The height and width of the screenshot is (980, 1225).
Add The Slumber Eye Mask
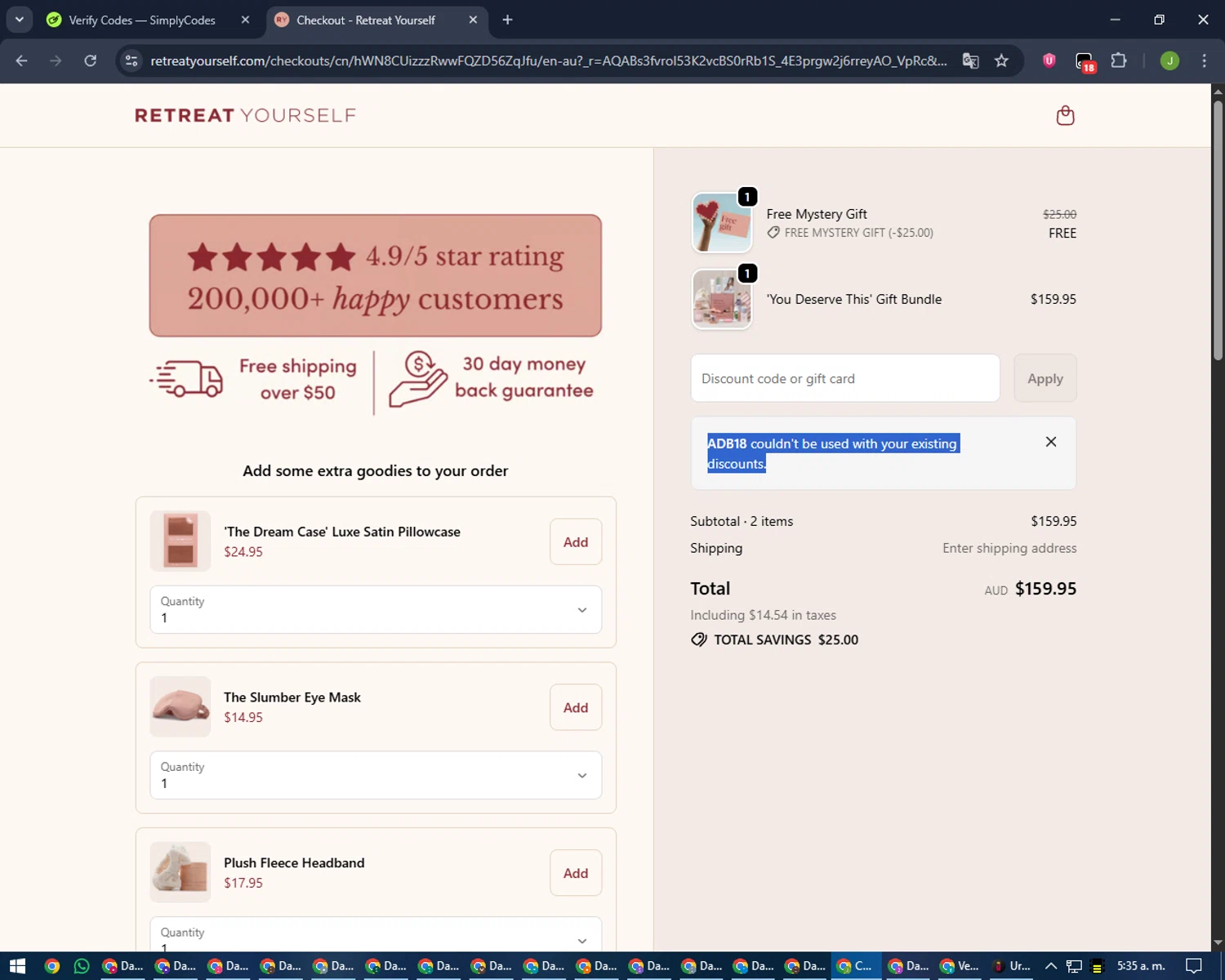pyautogui.click(x=576, y=707)
